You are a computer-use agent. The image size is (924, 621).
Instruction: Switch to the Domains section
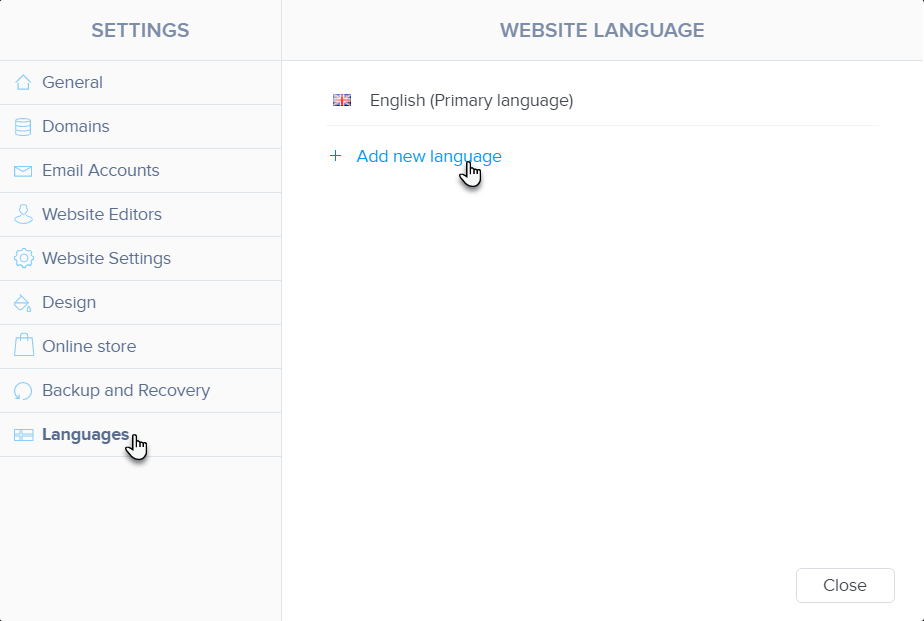(76, 127)
